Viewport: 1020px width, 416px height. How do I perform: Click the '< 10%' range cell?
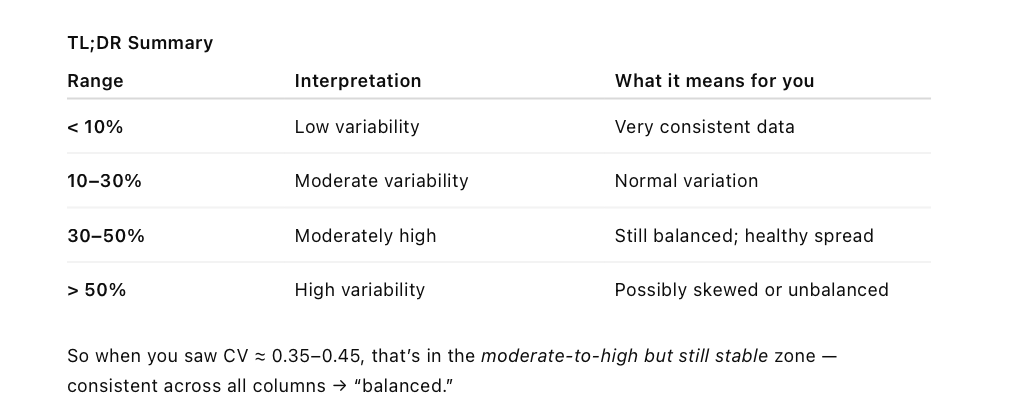(x=95, y=127)
